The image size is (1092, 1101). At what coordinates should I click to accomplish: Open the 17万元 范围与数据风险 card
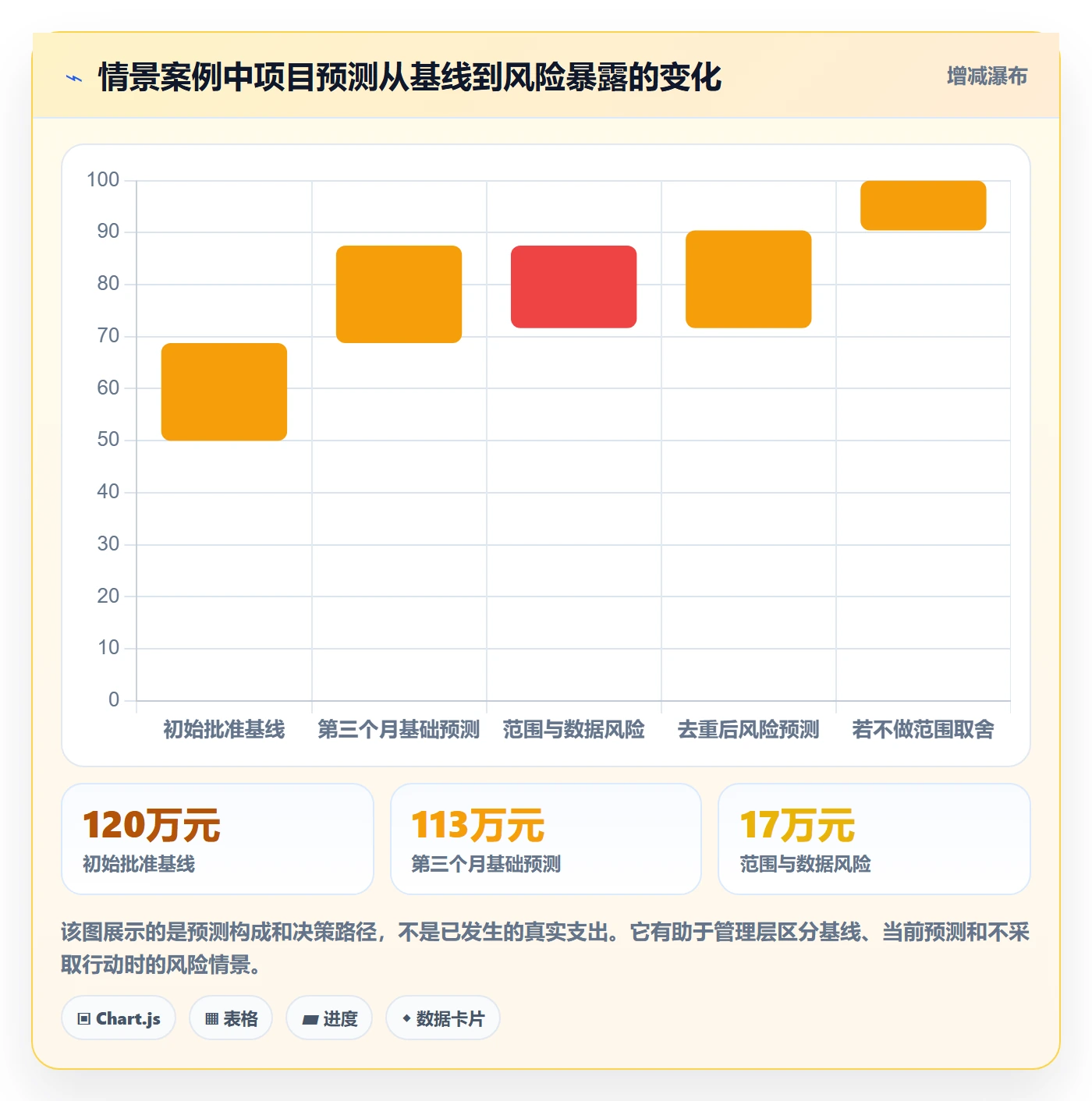[x=874, y=839]
